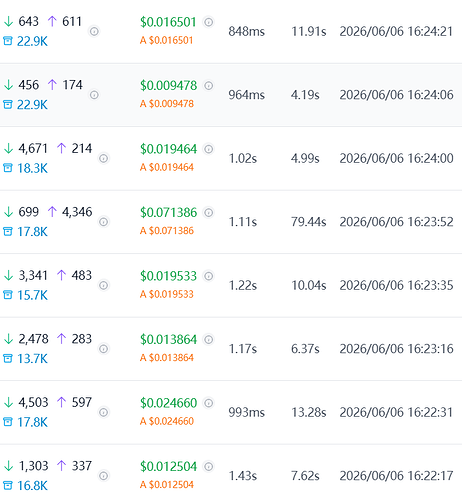Click timestamp 2026/06/06 16:23:35

396,285
